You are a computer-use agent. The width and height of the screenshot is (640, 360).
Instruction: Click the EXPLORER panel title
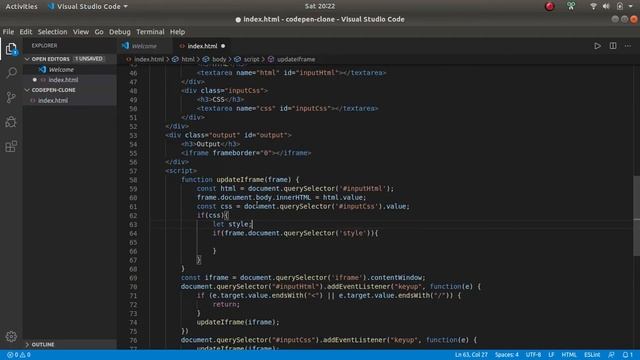point(44,46)
